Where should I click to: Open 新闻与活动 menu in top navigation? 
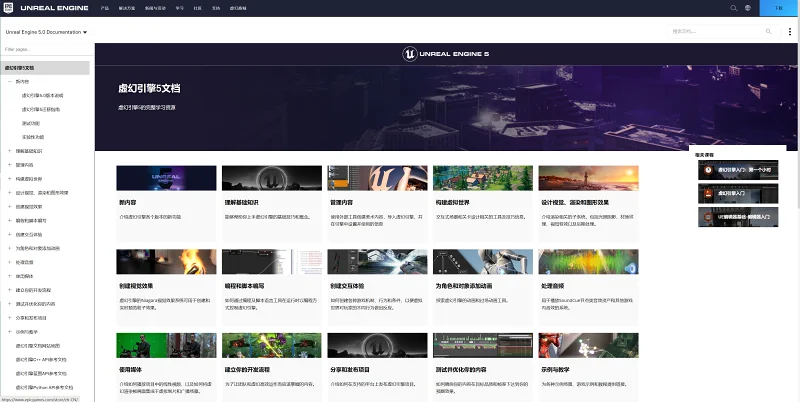[155, 8]
